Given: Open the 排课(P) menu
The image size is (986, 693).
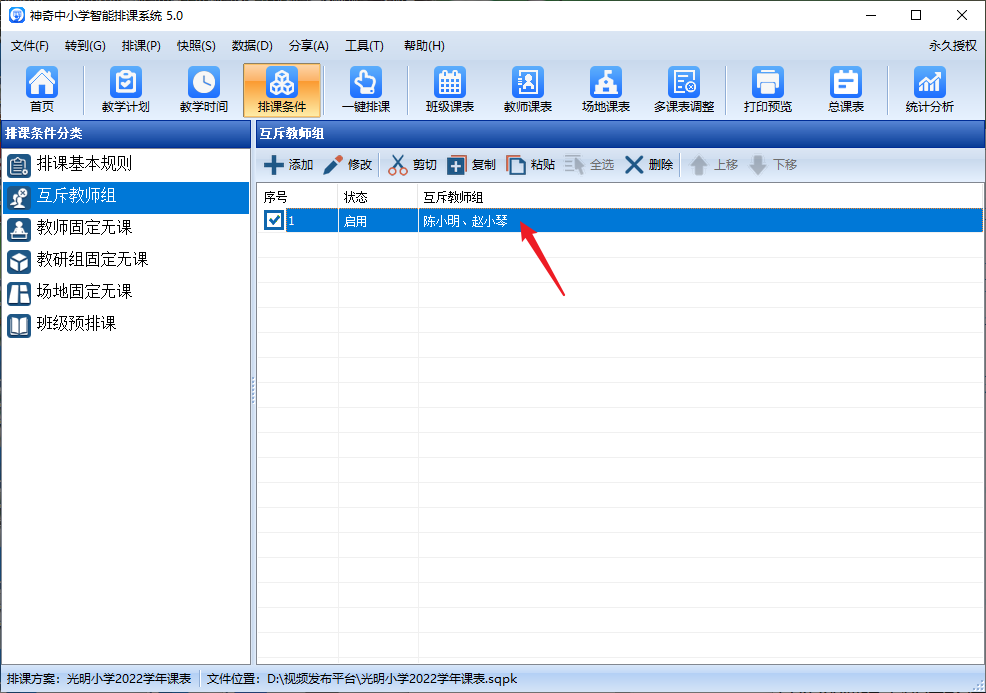Looking at the screenshot, I should point(141,46).
